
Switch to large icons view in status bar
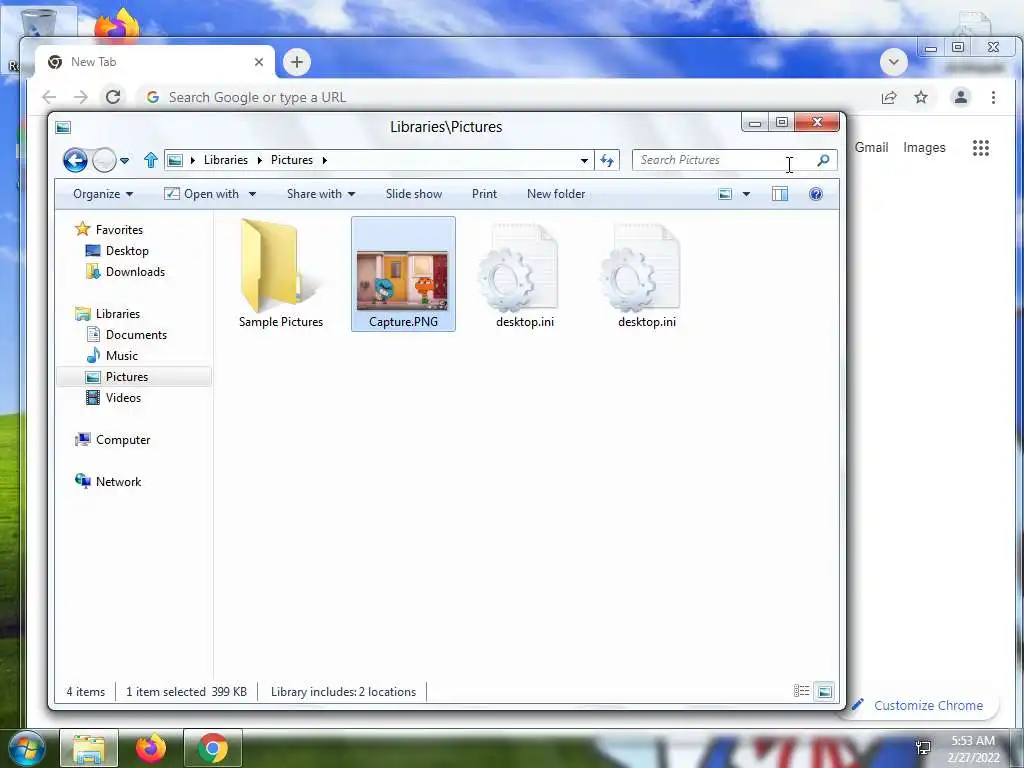pyautogui.click(x=825, y=691)
